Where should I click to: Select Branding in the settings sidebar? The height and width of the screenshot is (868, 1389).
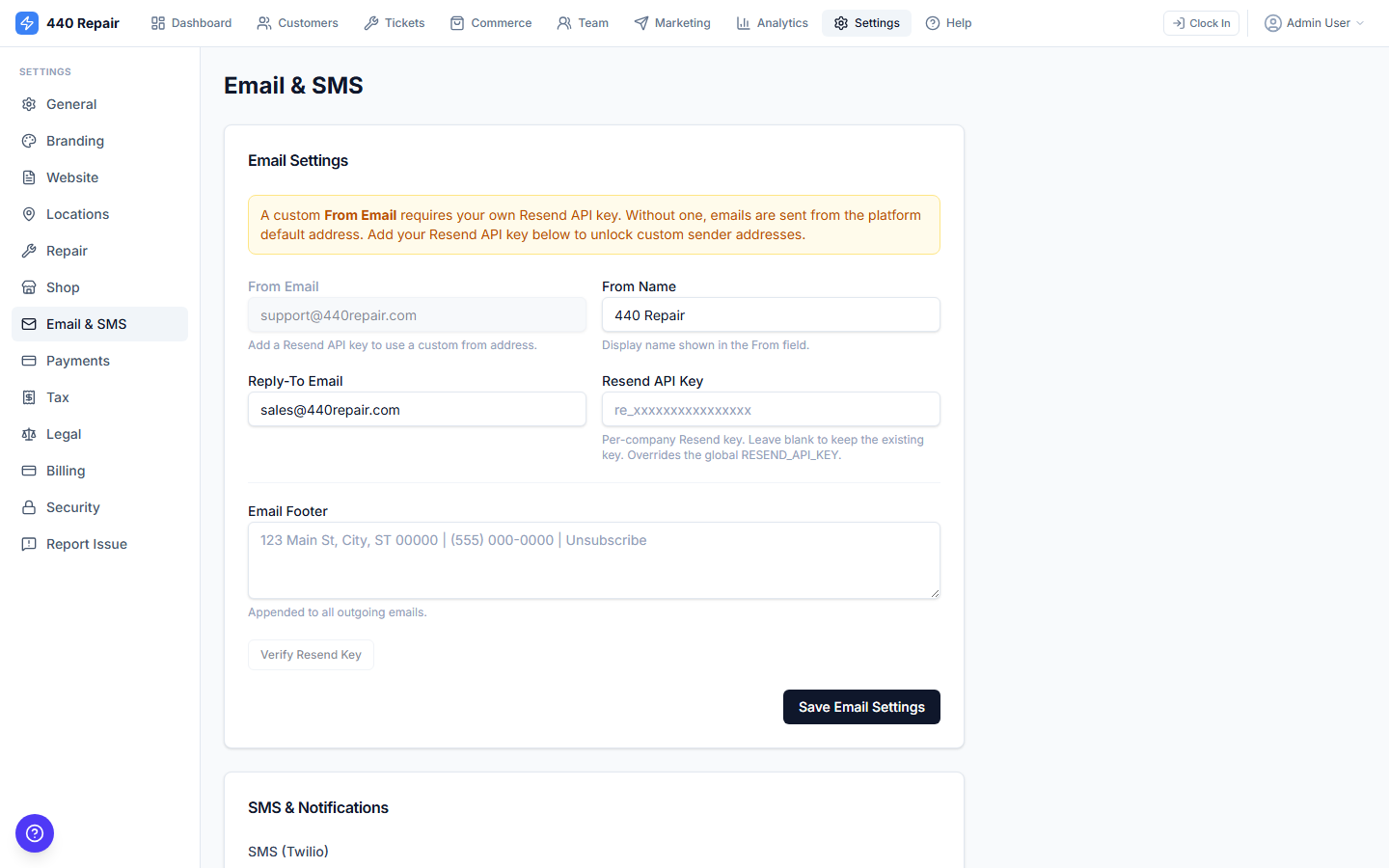click(74, 140)
